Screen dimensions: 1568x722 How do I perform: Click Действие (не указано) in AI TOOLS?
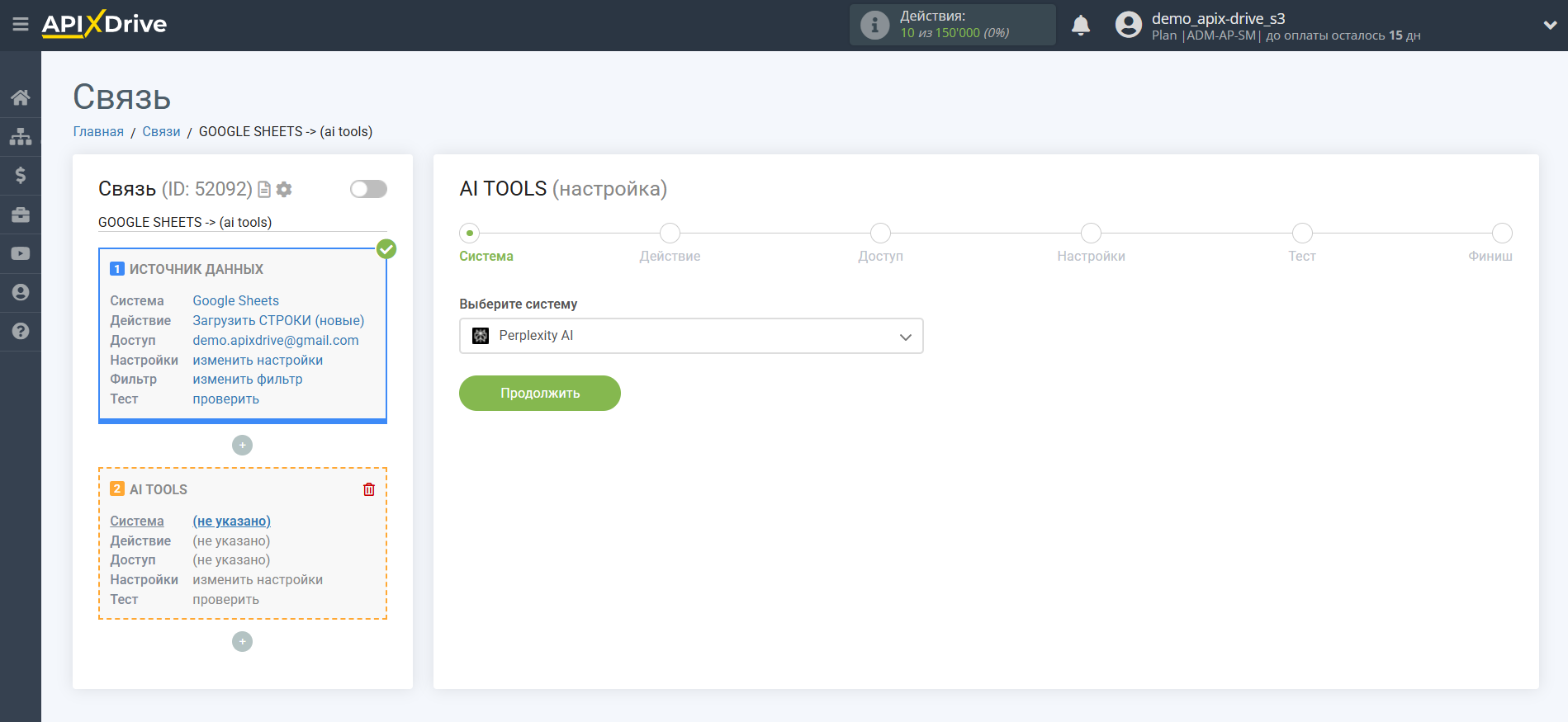point(231,541)
